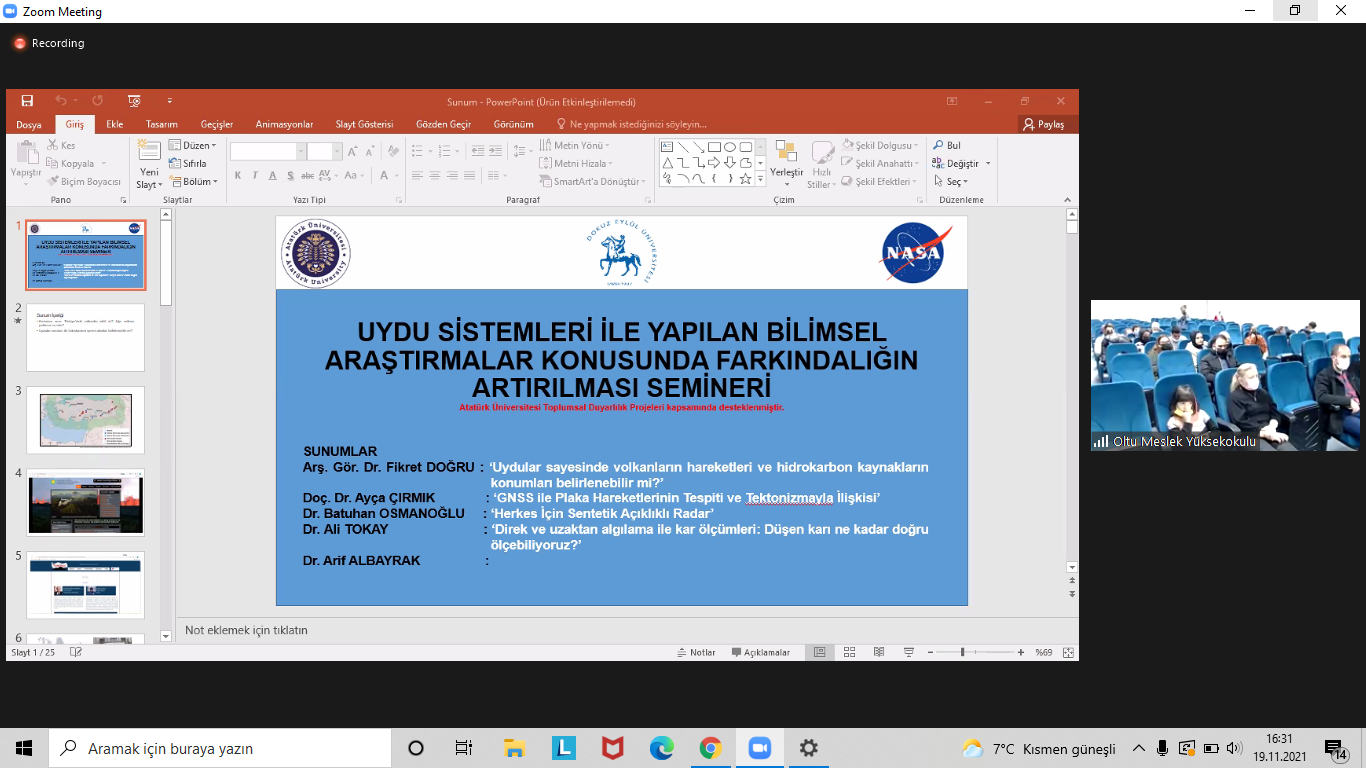This screenshot has height=768, width=1366.
Task: Switch to Slide Sorter view
Action: [x=849, y=652]
